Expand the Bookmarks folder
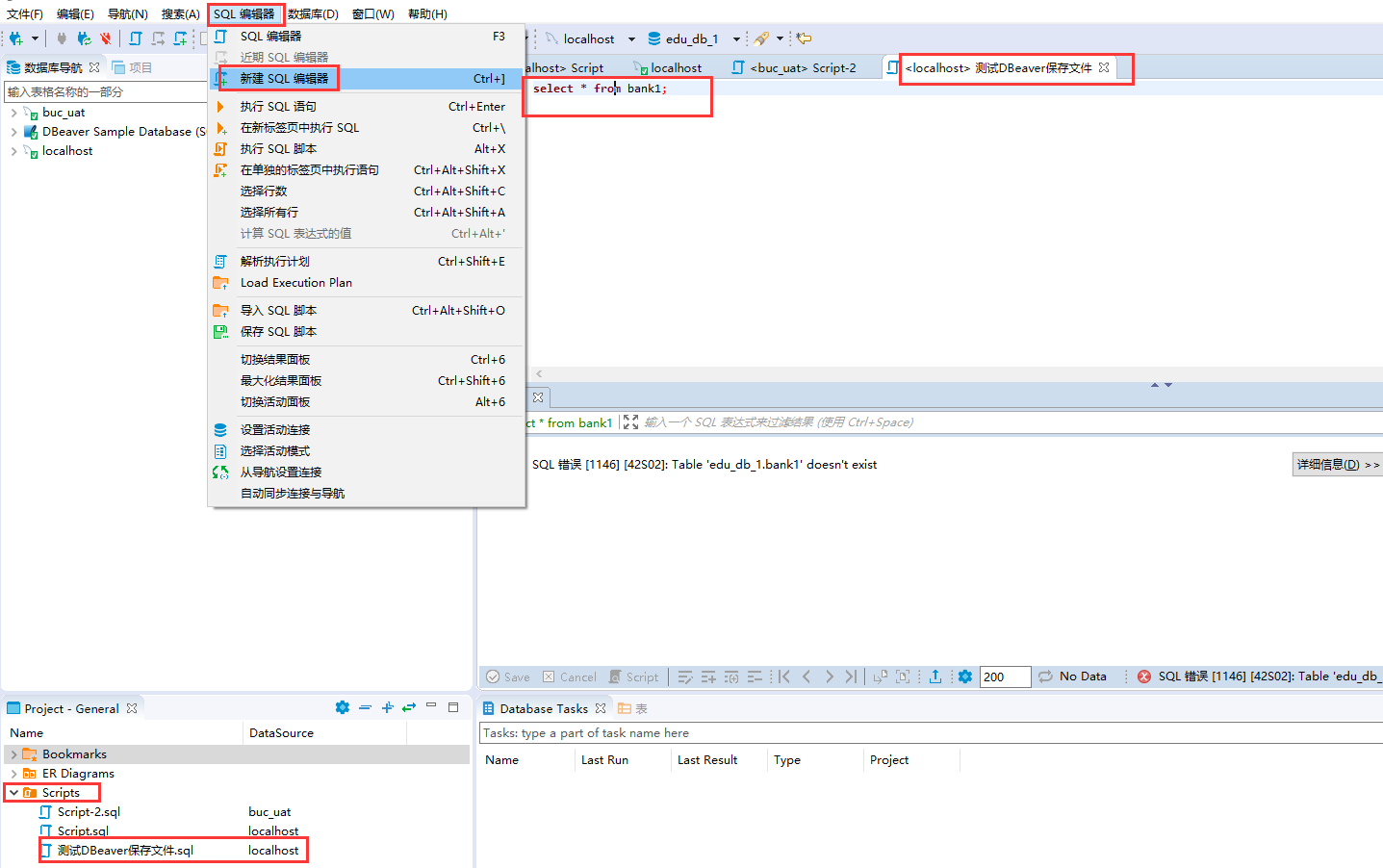 pos(13,754)
